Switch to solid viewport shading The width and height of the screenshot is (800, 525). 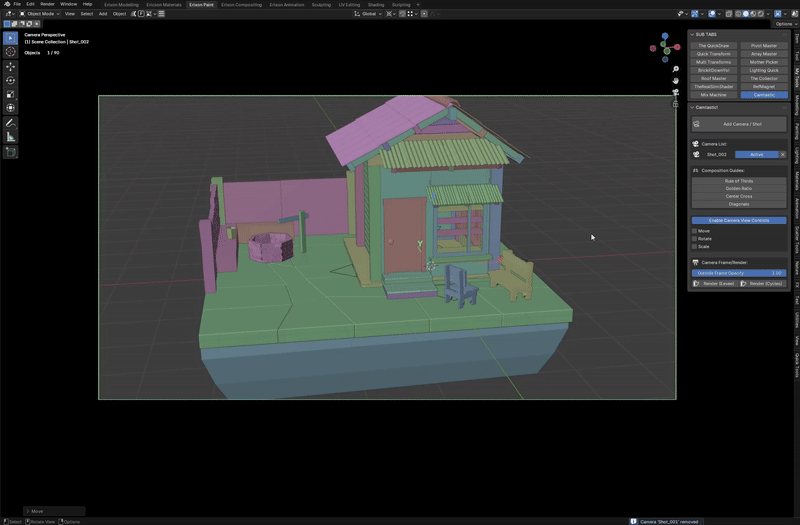coord(745,14)
